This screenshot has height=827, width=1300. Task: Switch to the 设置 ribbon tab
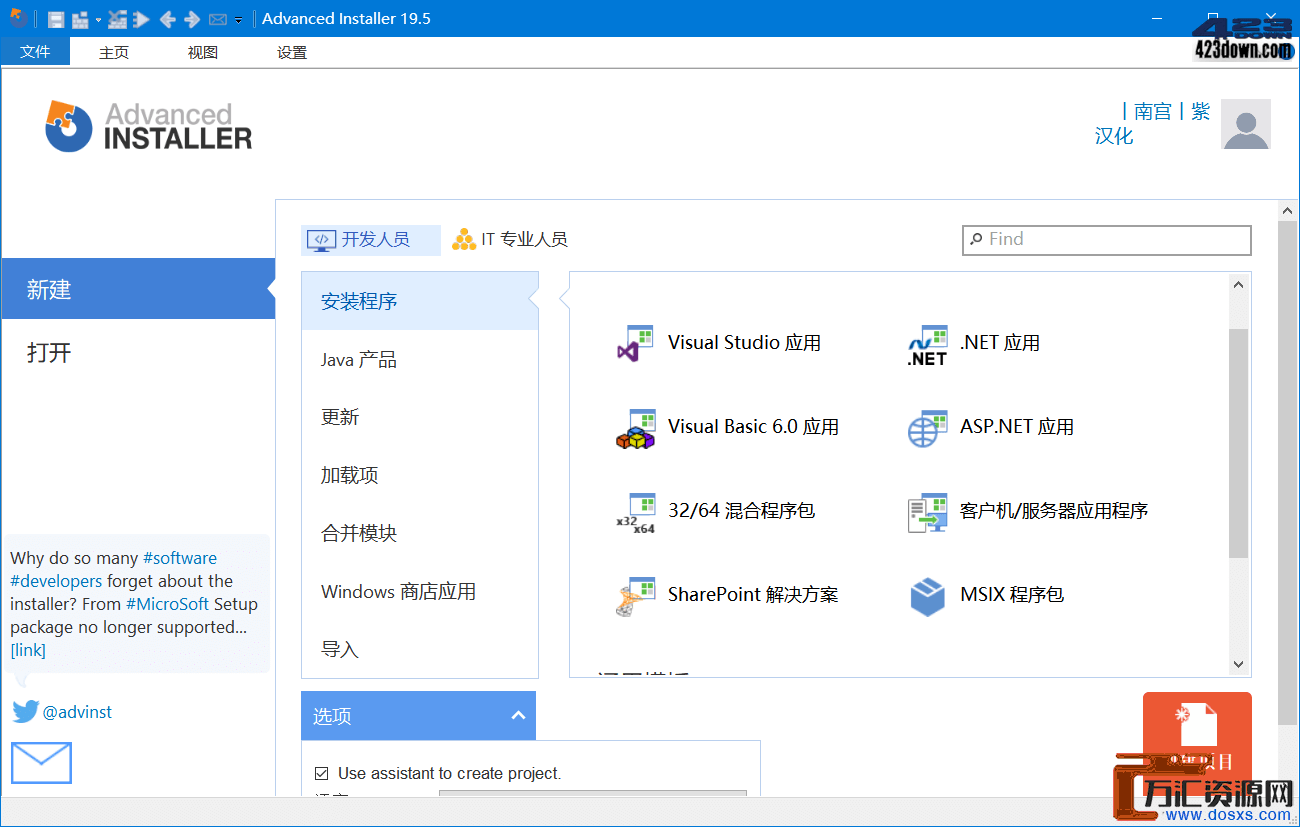click(x=292, y=53)
